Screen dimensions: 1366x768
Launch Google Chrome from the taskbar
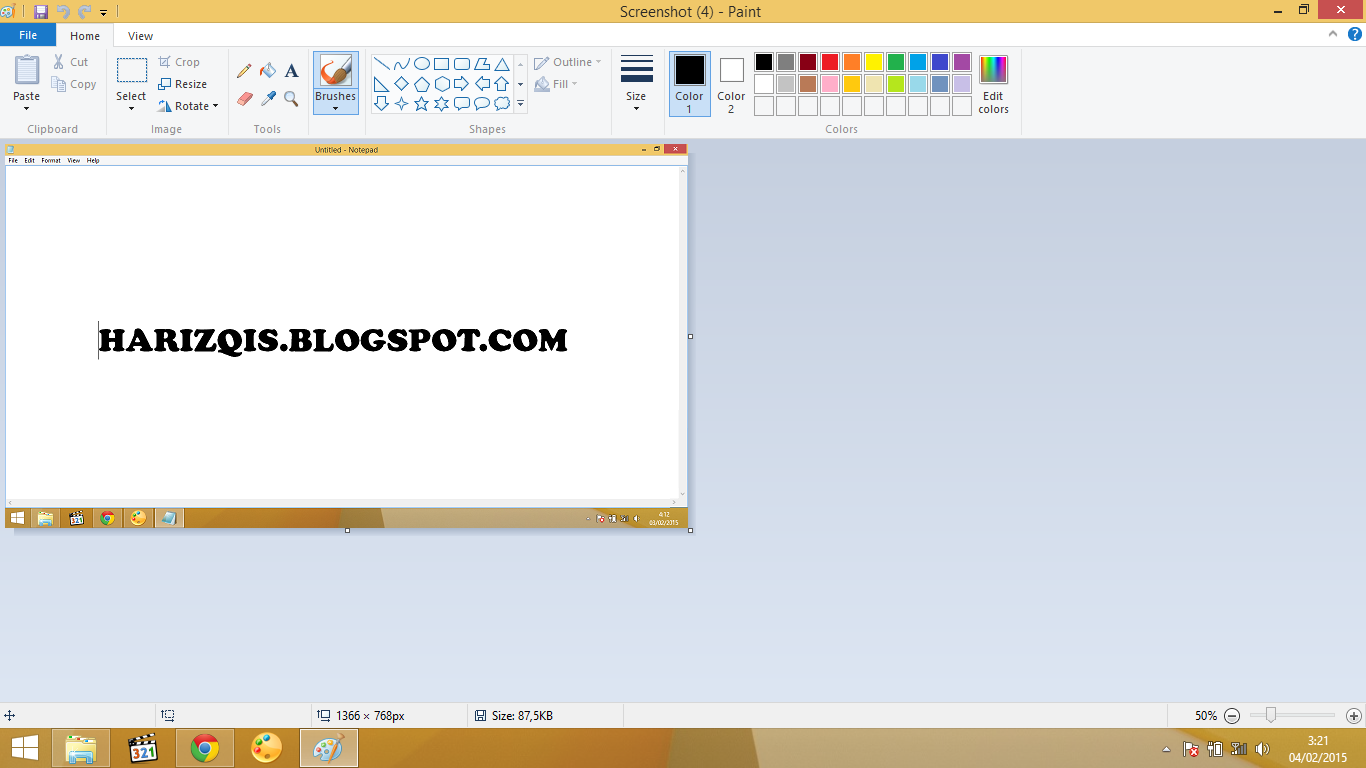[x=204, y=747]
